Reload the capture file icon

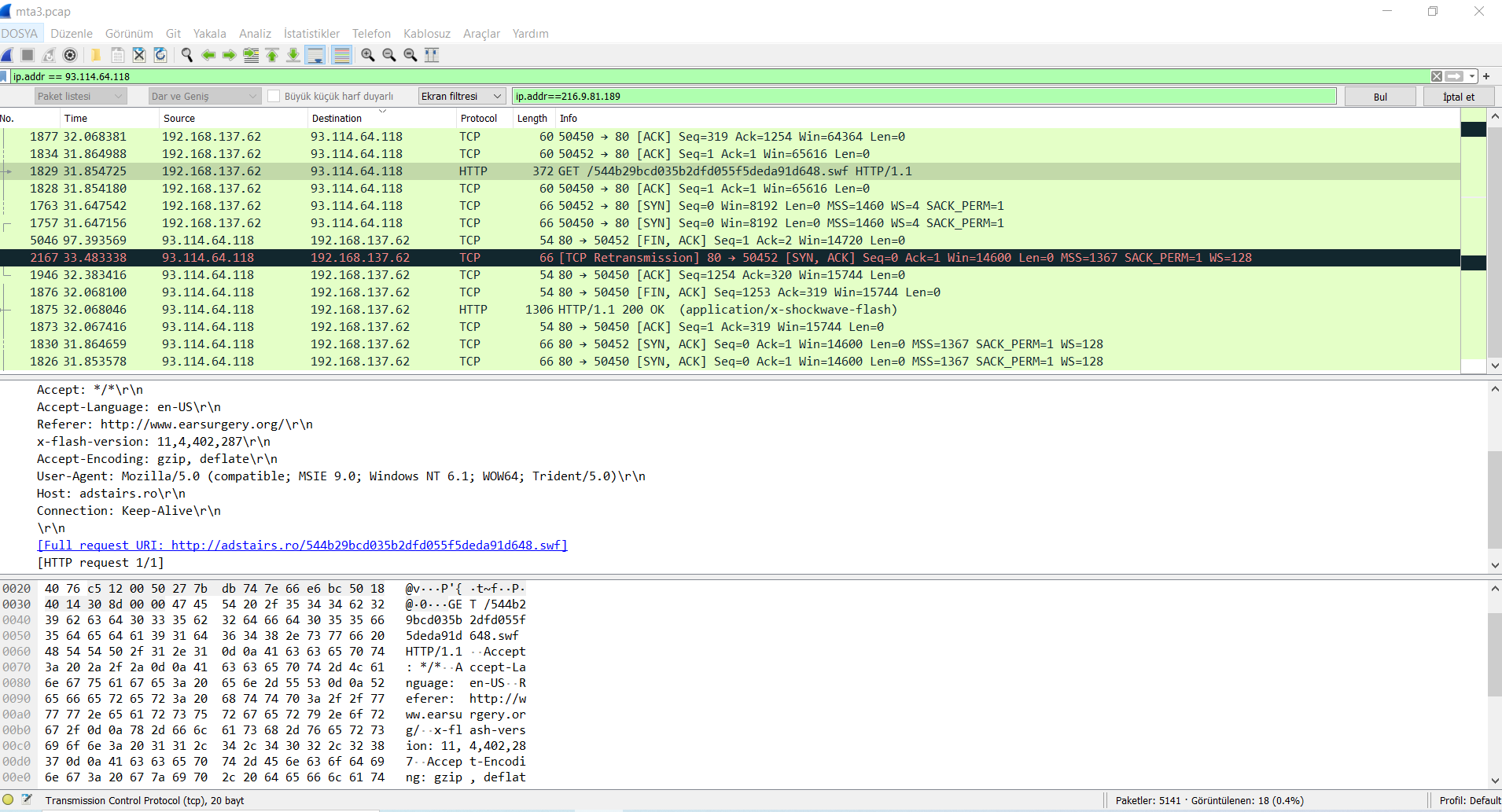[160, 55]
